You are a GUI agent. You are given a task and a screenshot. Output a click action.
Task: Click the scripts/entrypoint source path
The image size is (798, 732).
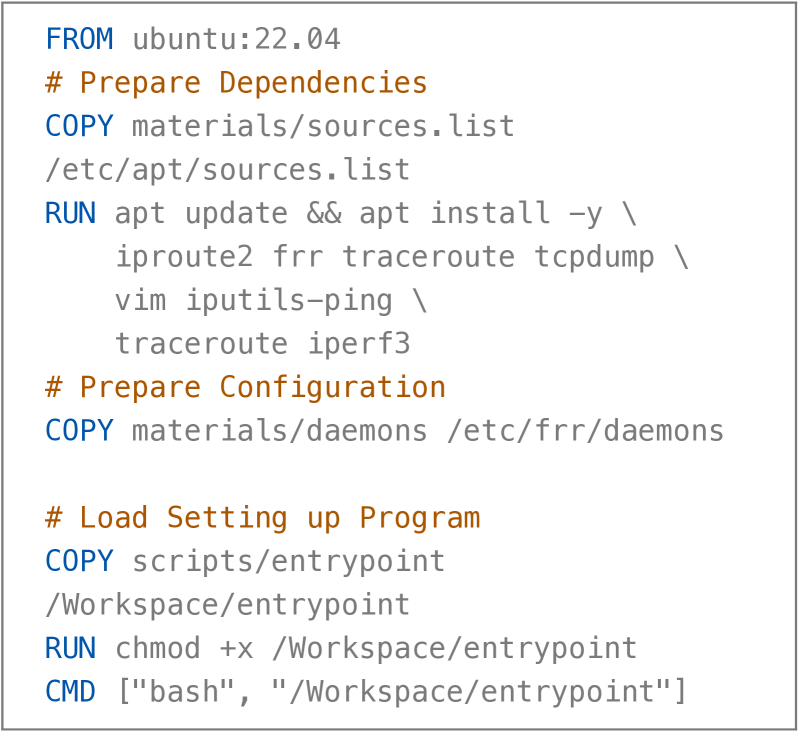(x=288, y=561)
